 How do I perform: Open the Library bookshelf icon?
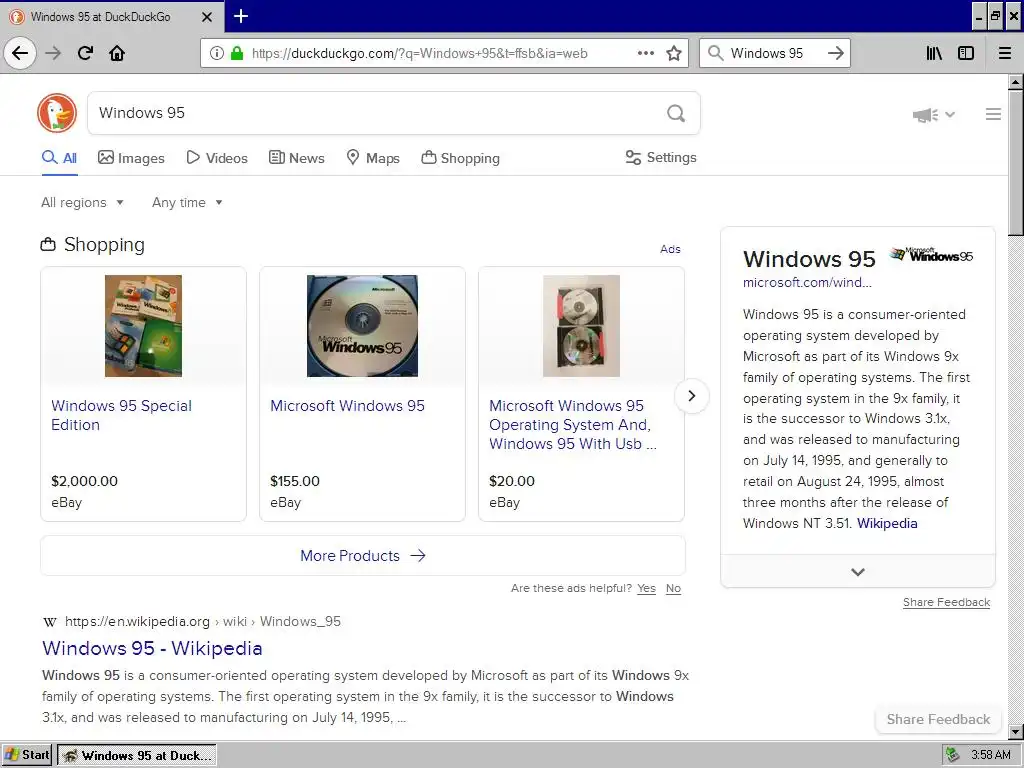coord(935,53)
